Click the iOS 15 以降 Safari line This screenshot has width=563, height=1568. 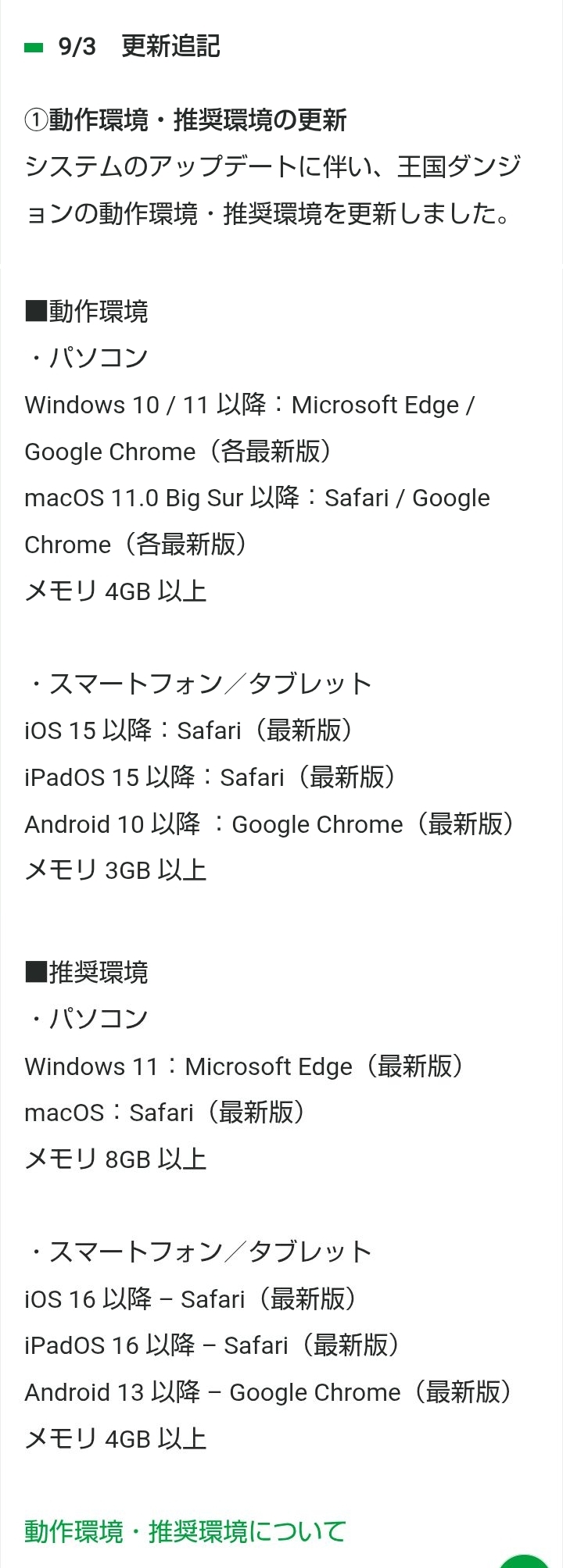pos(188,730)
